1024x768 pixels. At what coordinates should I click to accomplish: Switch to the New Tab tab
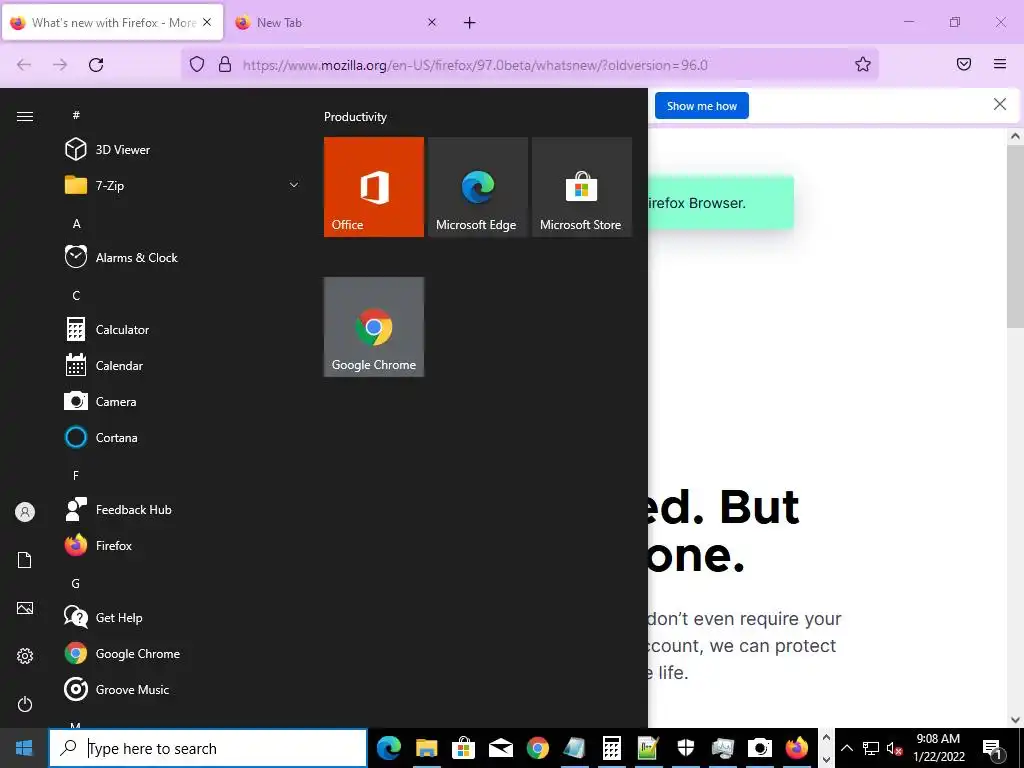point(336,23)
